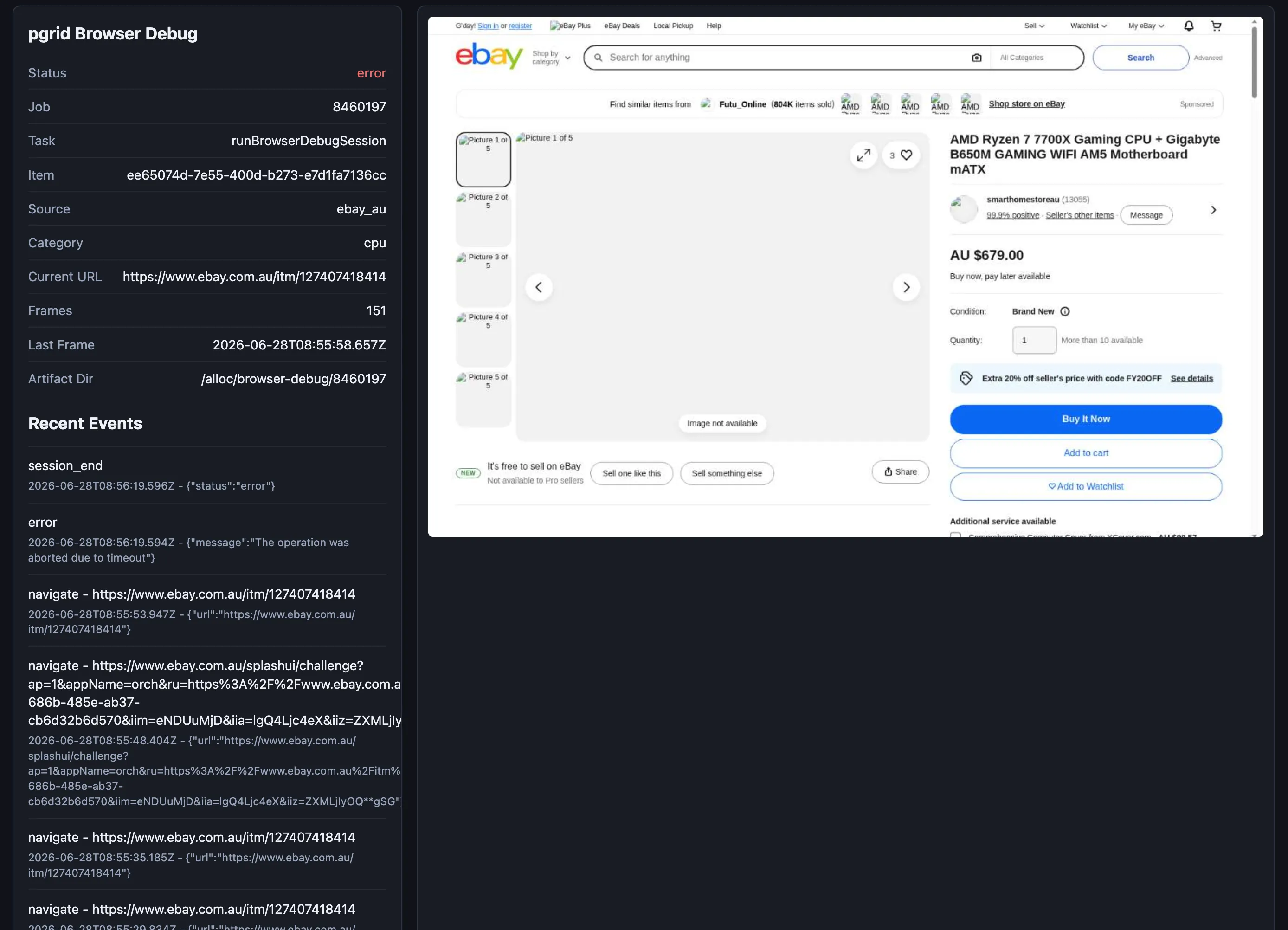Select thumbnail Picture 1 of 5
The width and height of the screenshot is (1288, 930).
(483, 160)
